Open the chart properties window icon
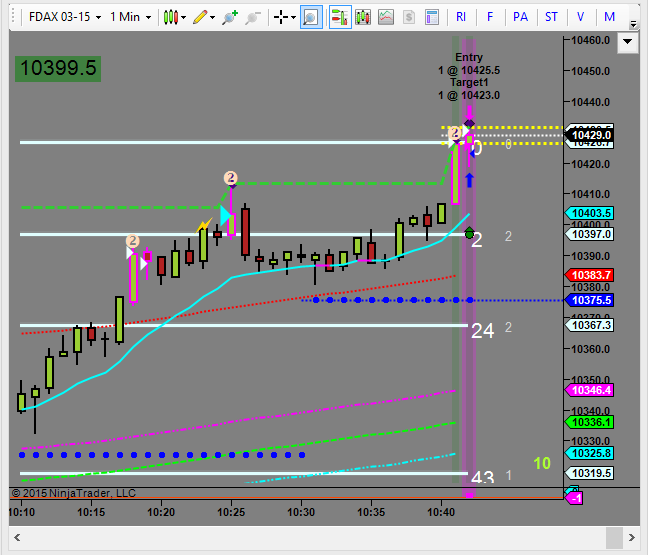 [432, 17]
